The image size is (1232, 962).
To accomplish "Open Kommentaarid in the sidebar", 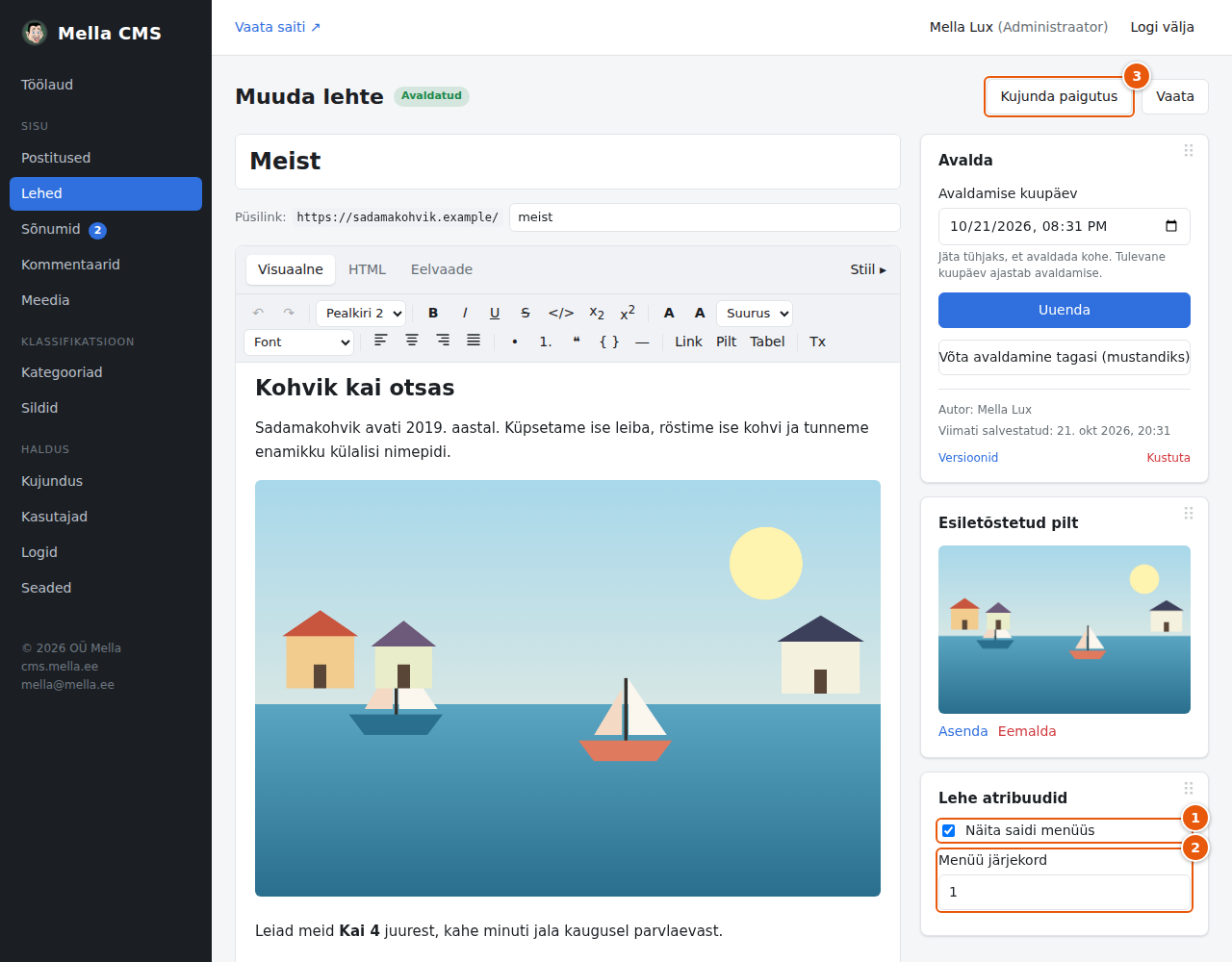I will [x=106, y=265].
